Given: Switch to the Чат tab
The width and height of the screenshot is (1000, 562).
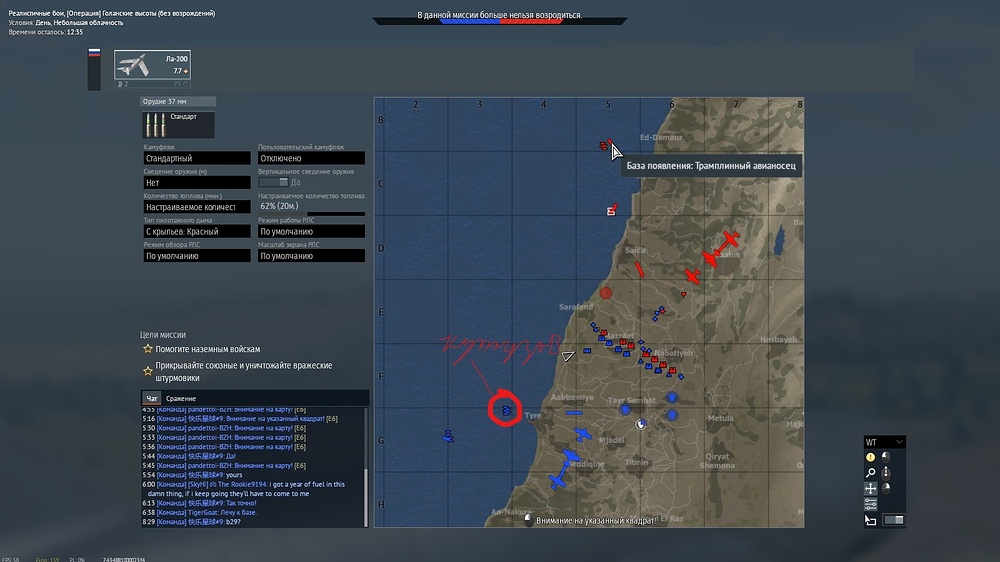Looking at the screenshot, I should (151, 399).
